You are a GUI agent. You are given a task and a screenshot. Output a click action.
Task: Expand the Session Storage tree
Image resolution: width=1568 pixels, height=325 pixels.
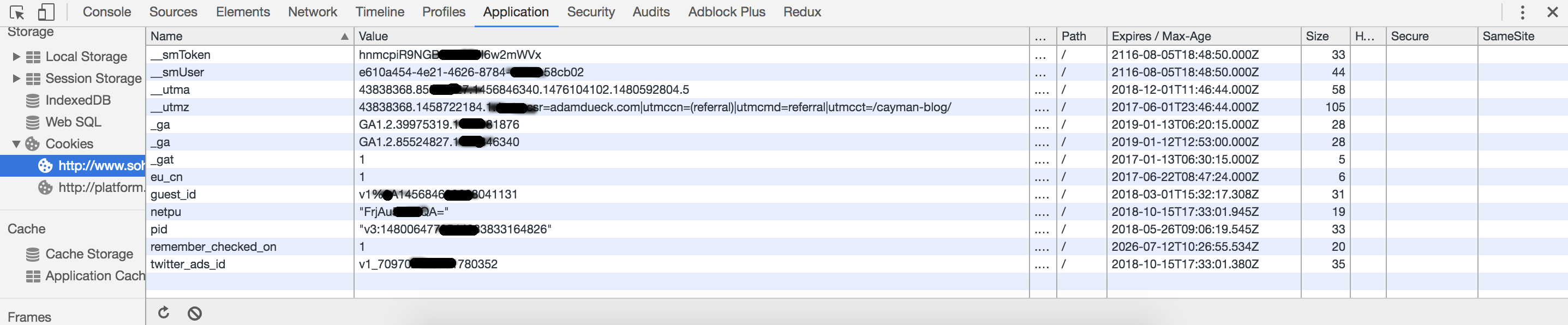pos(16,79)
